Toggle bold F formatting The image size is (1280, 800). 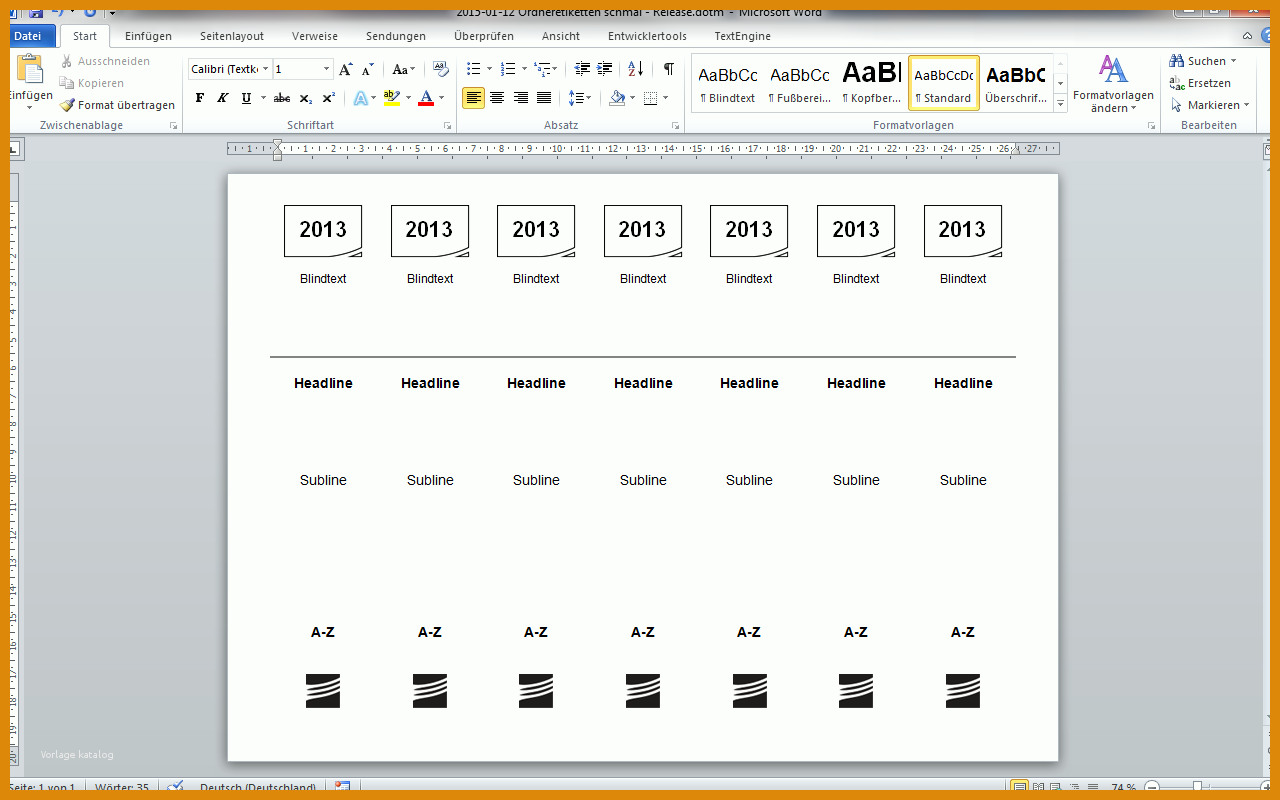click(x=200, y=98)
